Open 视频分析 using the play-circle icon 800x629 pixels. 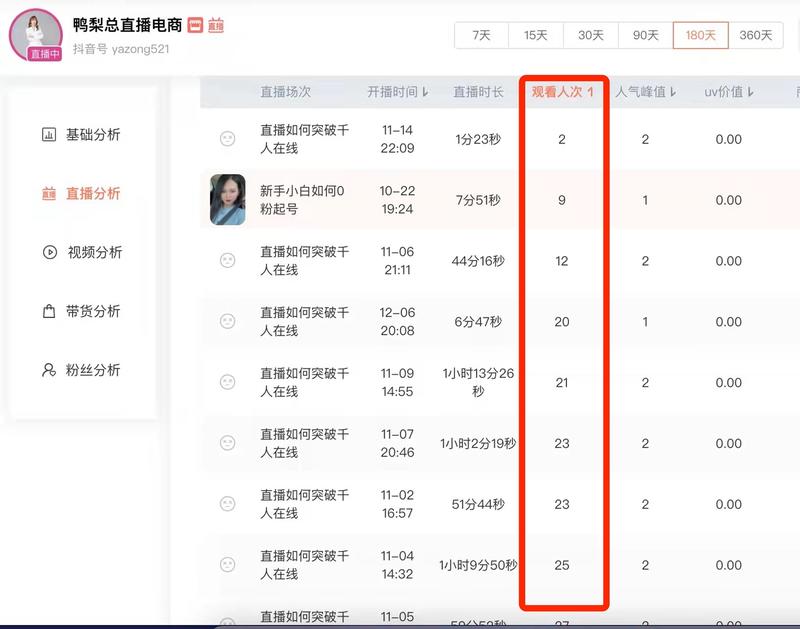47,251
